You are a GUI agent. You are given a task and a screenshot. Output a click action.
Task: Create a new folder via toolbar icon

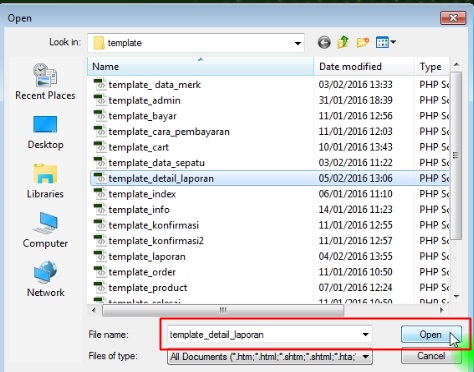(363, 42)
